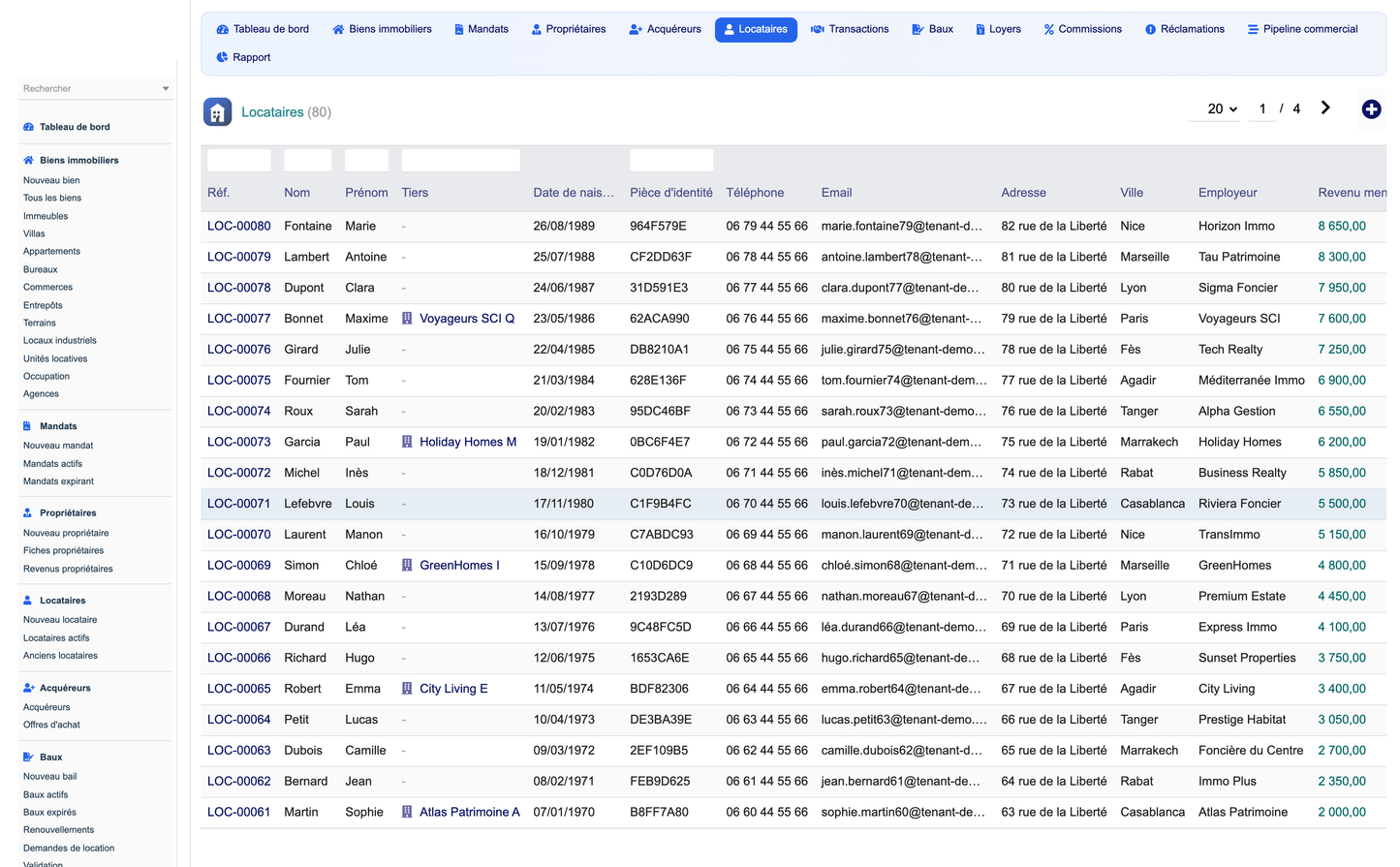The width and height of the screenshot is (1400, 867).
Task: Go to next page with chevron arrow
Action: 1325,108
